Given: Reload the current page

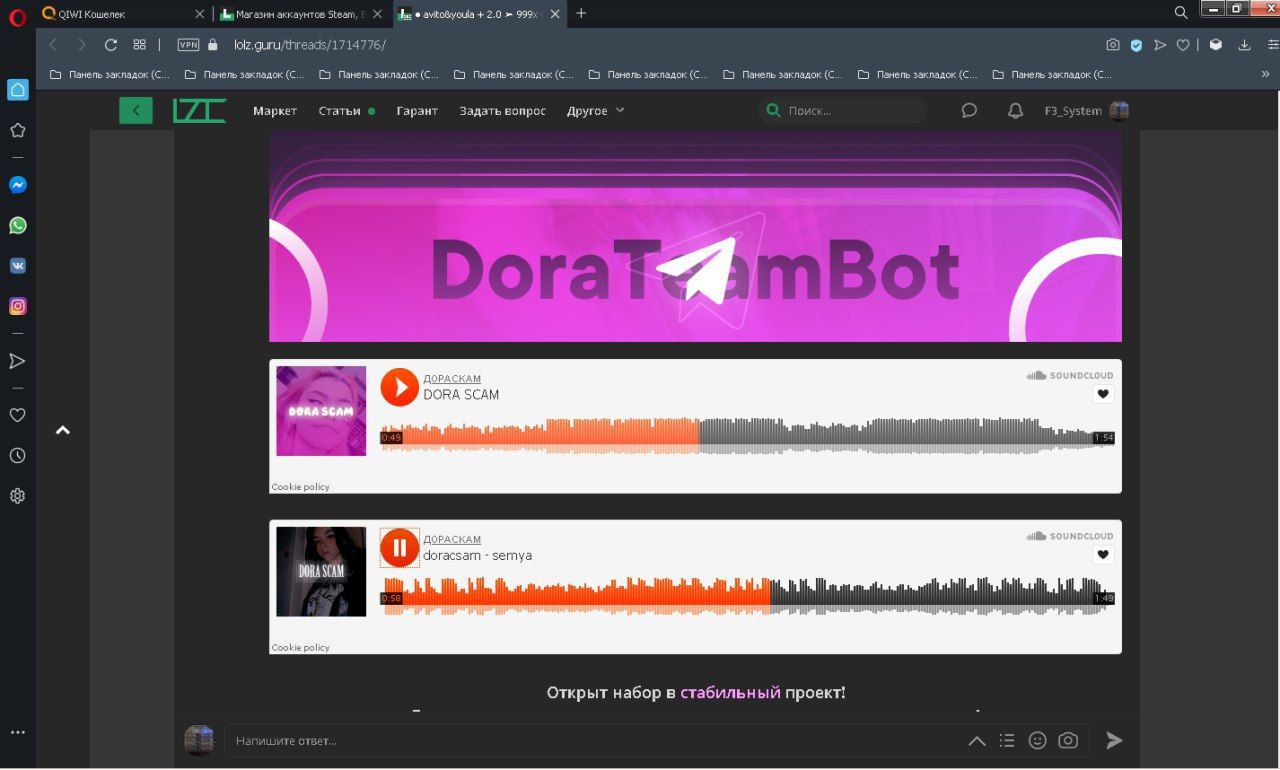Looking at the screenshot, I should [x=111, y=45].
